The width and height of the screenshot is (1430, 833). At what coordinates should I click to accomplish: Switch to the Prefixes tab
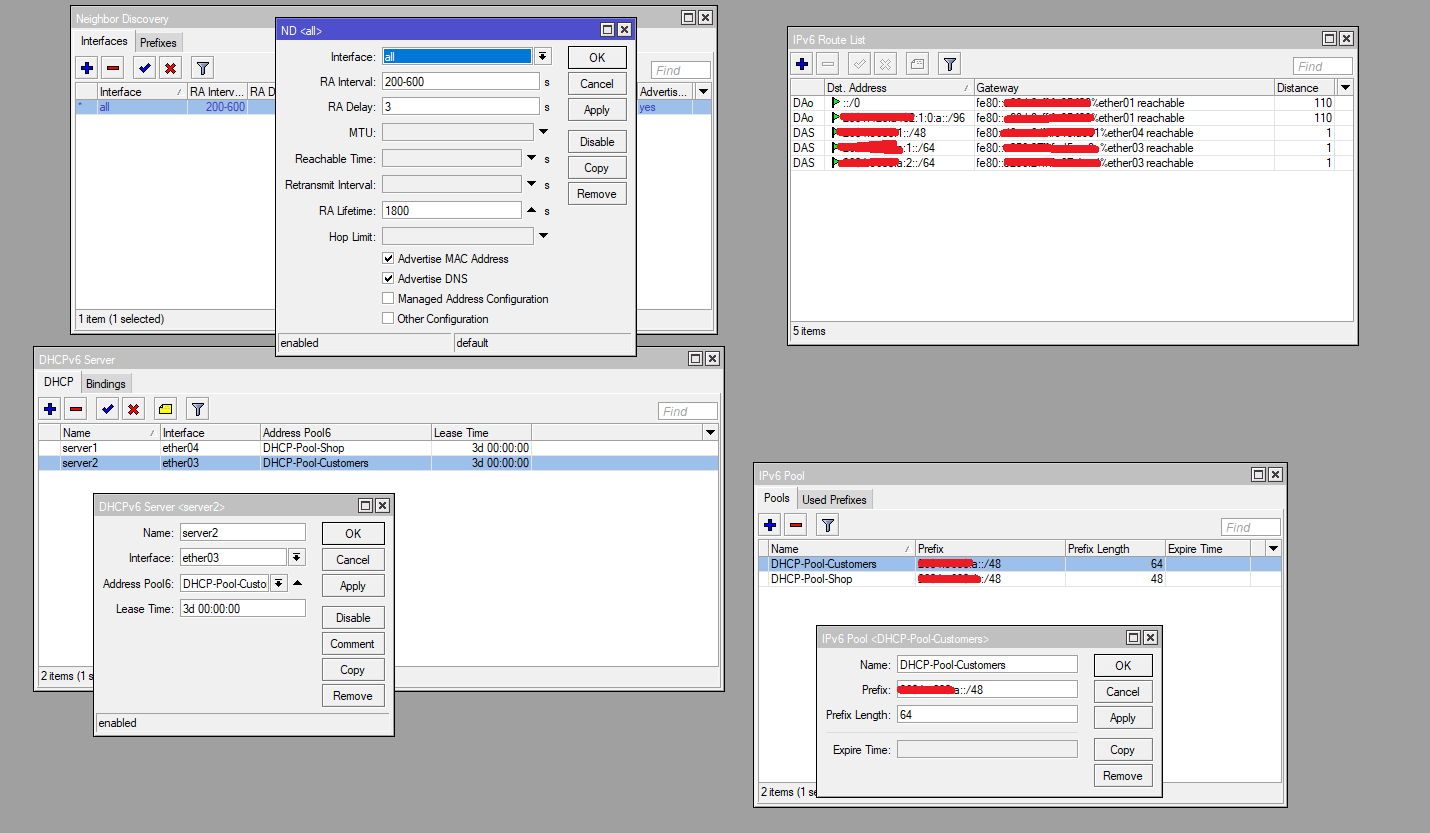coord(159,41)
